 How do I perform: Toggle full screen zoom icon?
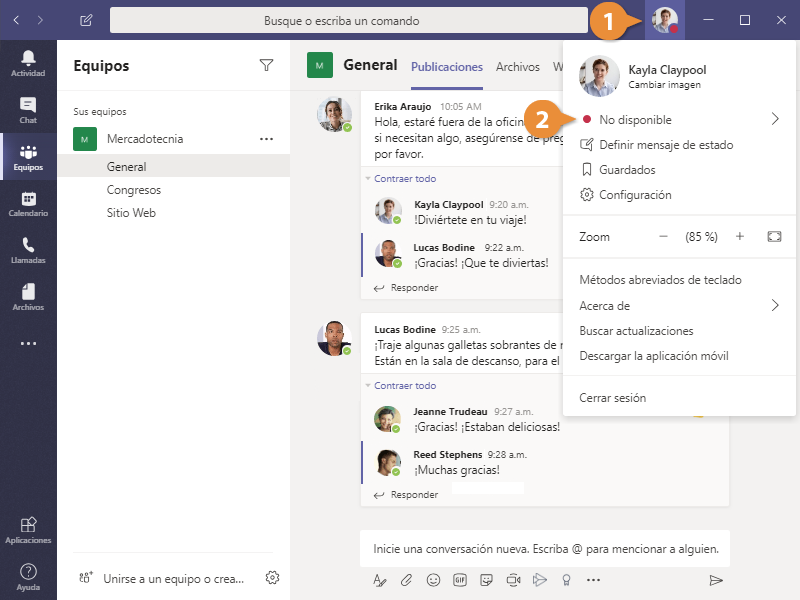click(x=773, y=237)
